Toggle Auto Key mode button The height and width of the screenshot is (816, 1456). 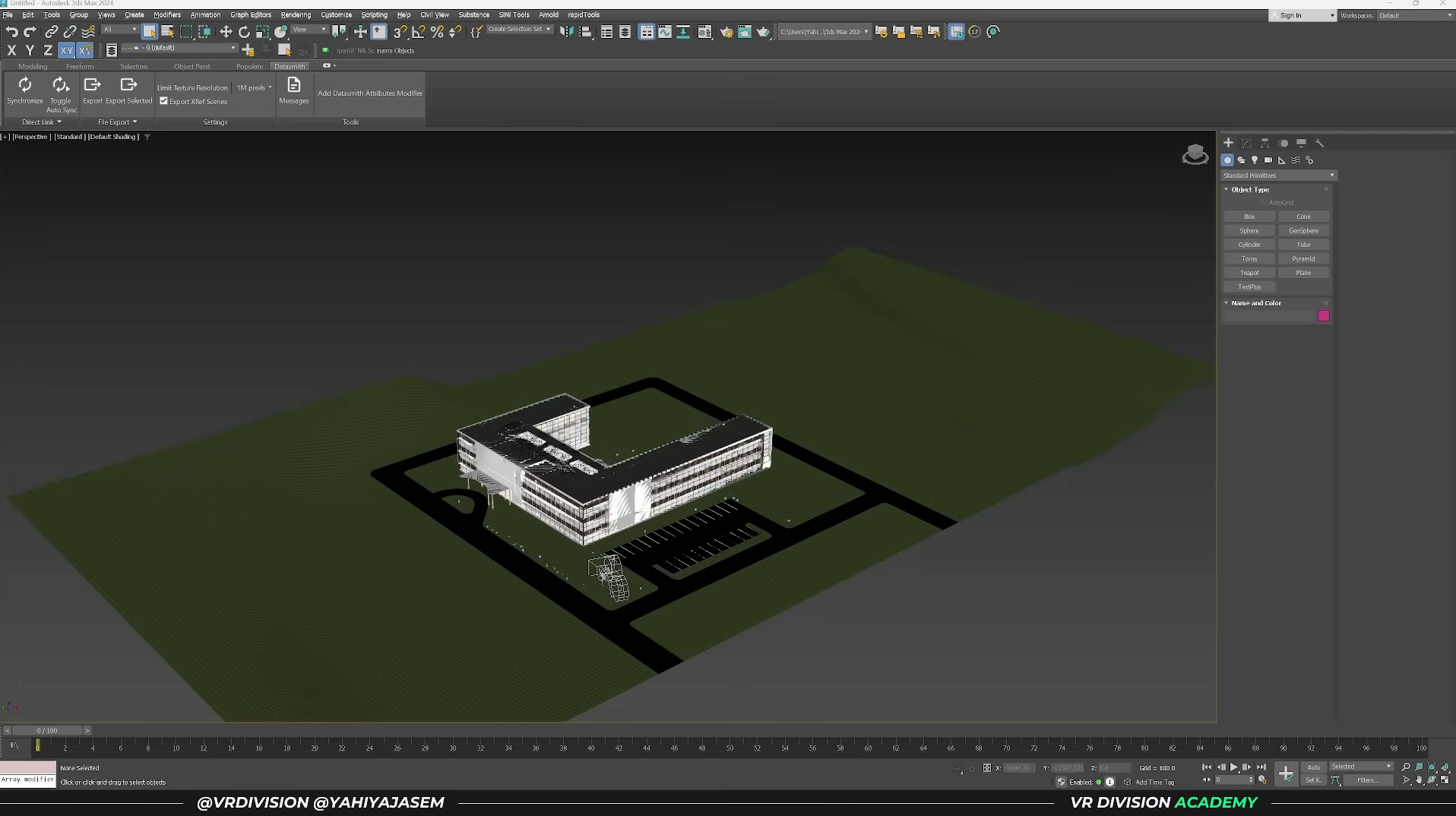[1314, 767]
